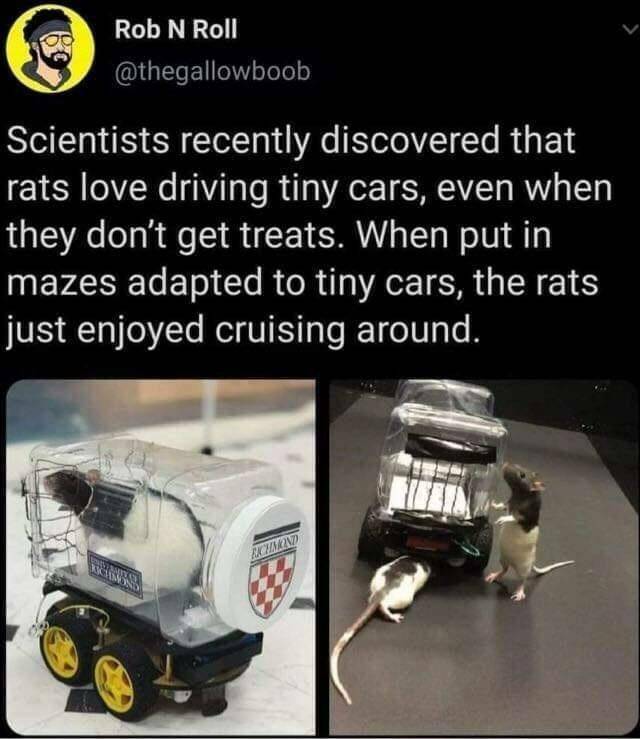Screen dimensions: 640x739
Task: Open right photo of two rats by car
Action: 483,557
